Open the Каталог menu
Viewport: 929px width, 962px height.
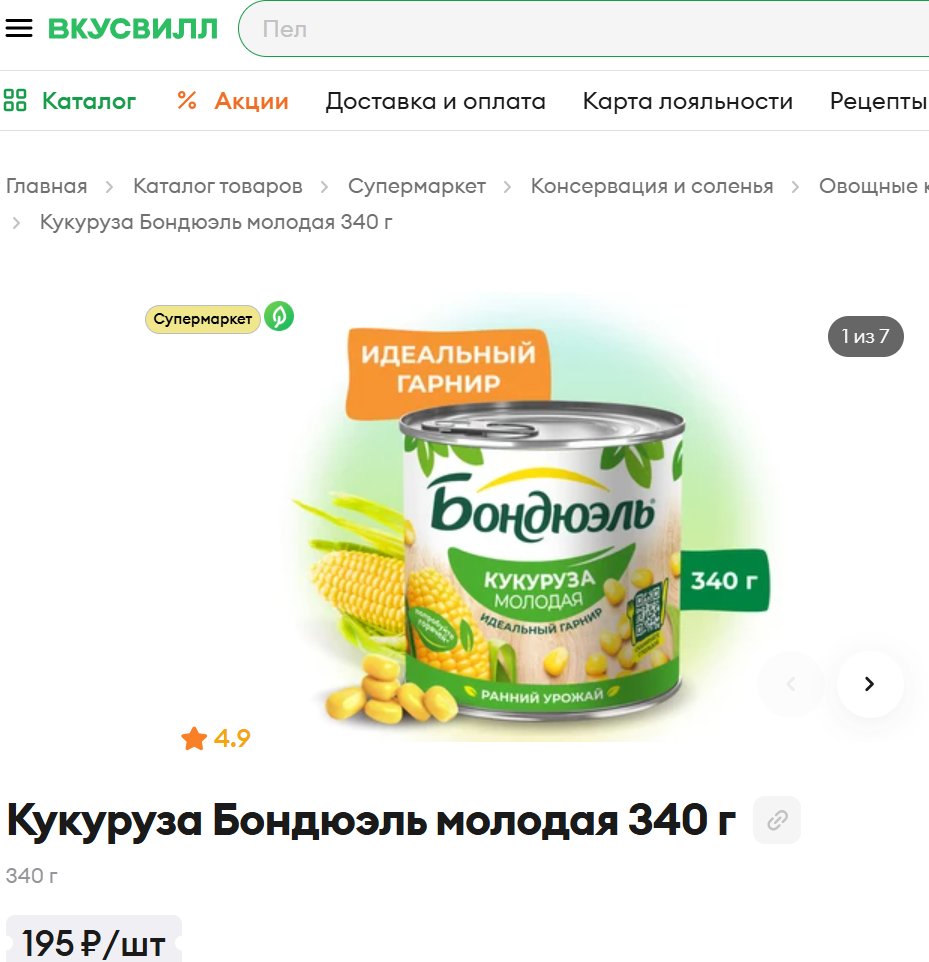tap(89, 101)
